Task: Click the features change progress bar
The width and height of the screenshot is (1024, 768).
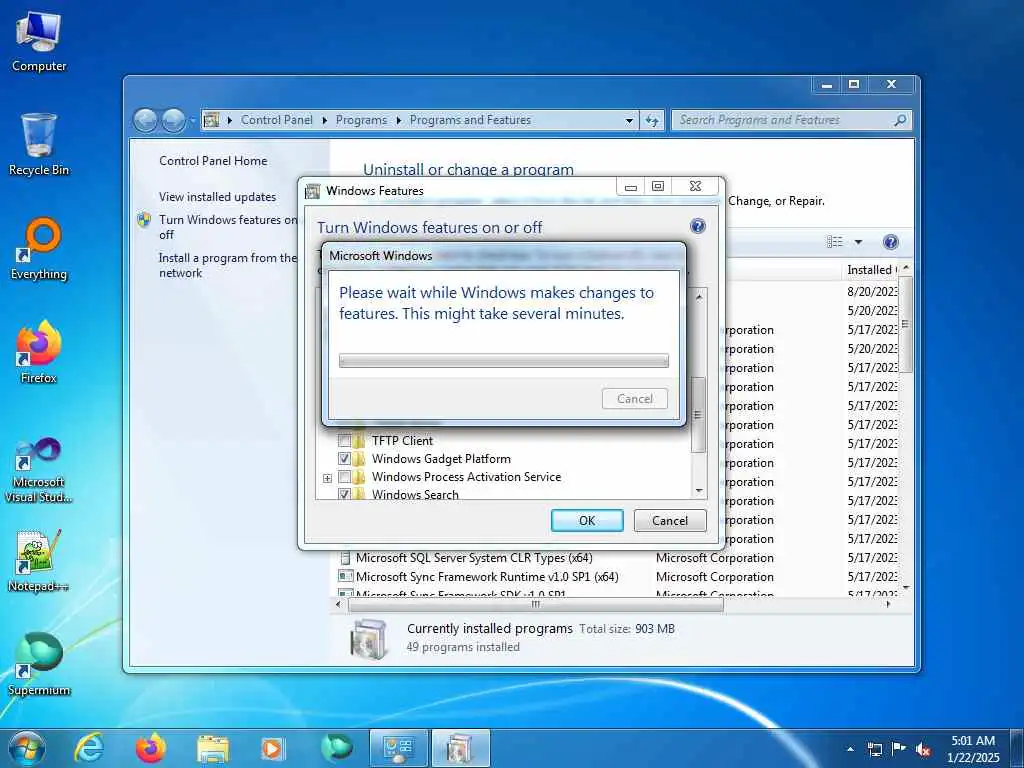Action: [x=504, y=360]
